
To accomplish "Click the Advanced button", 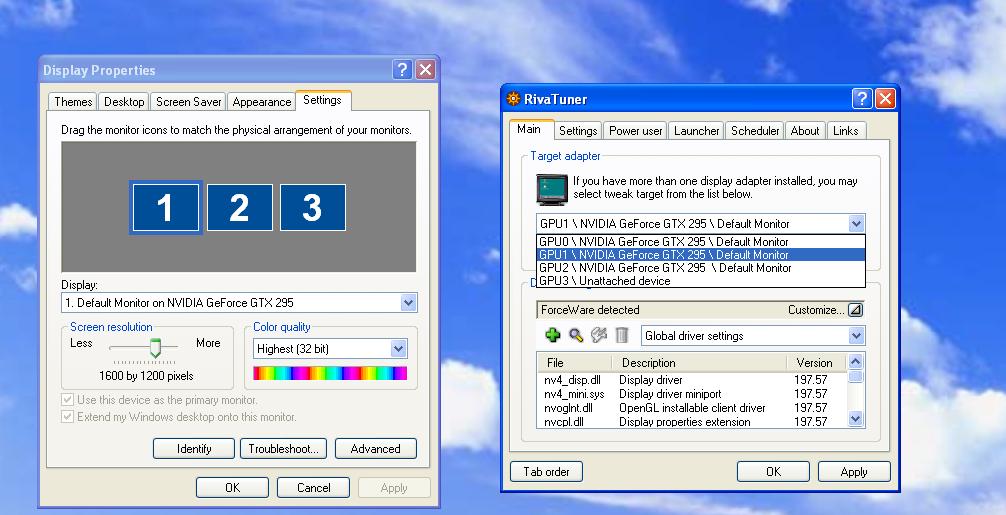I will tap(375, 449).
